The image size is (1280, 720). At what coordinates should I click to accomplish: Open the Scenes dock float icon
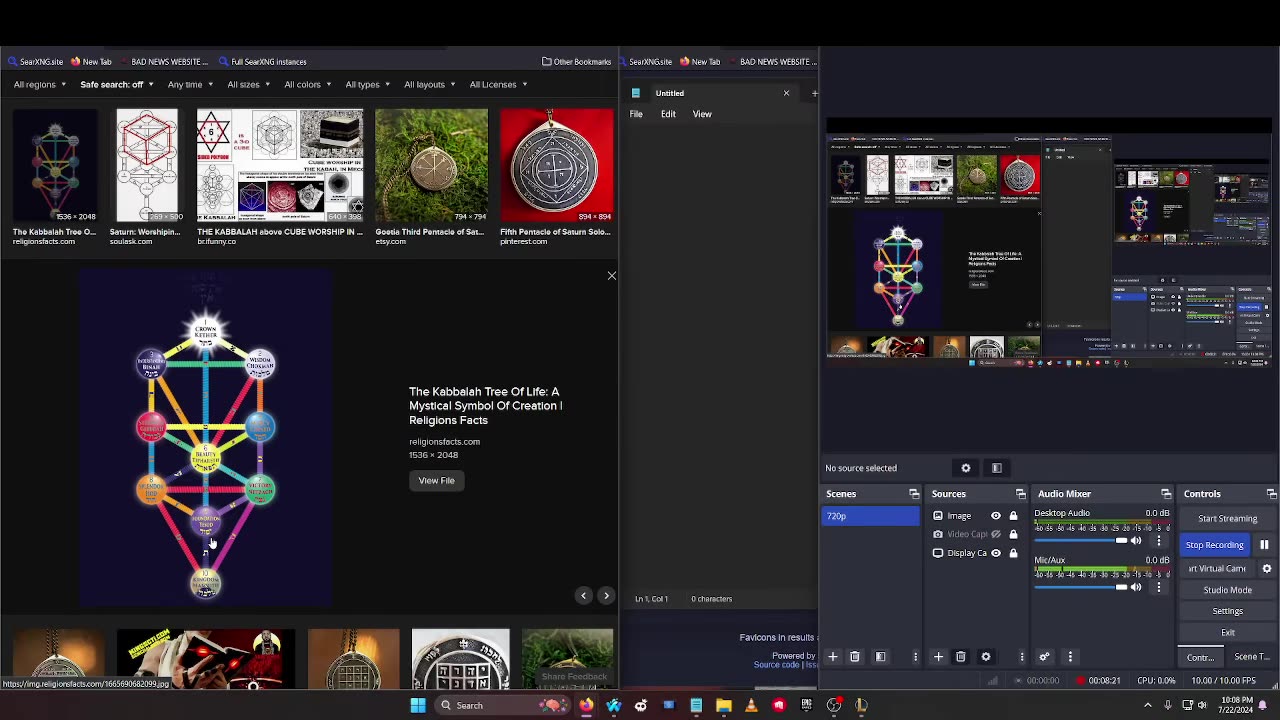pos(914,494)
